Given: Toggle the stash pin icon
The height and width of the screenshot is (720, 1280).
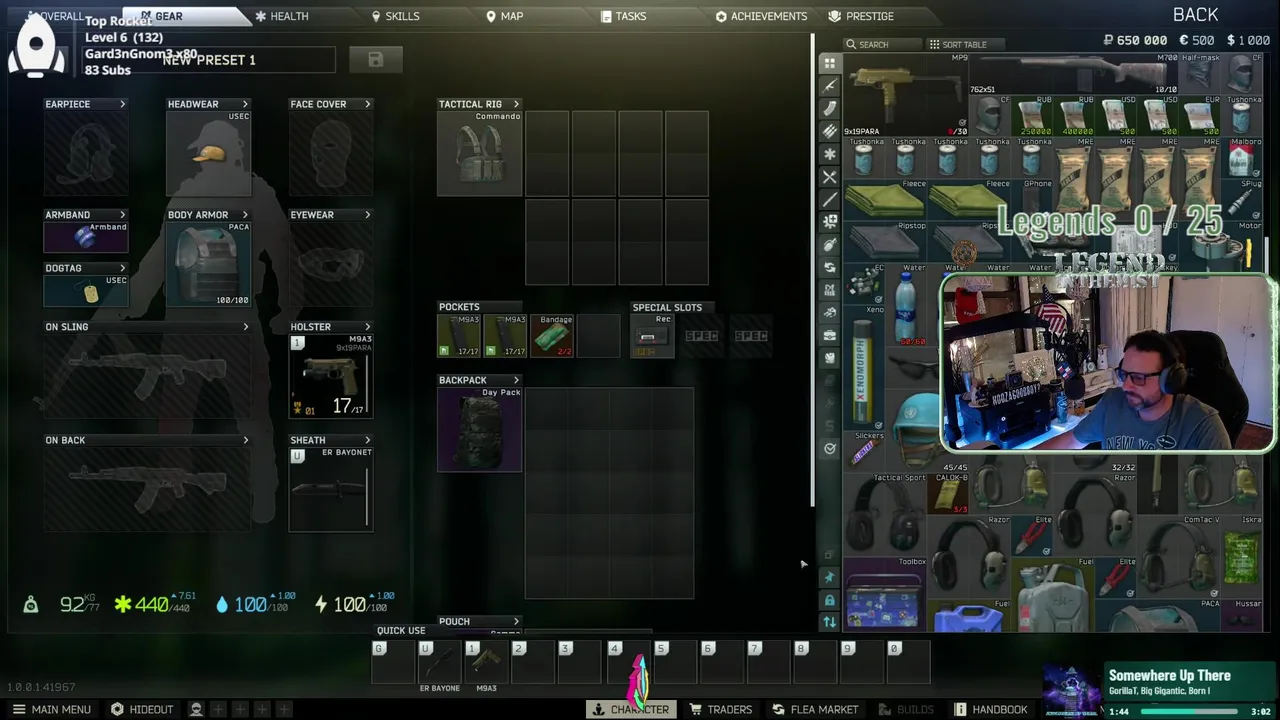Looking at the screenshot, I should click(829, 577).
